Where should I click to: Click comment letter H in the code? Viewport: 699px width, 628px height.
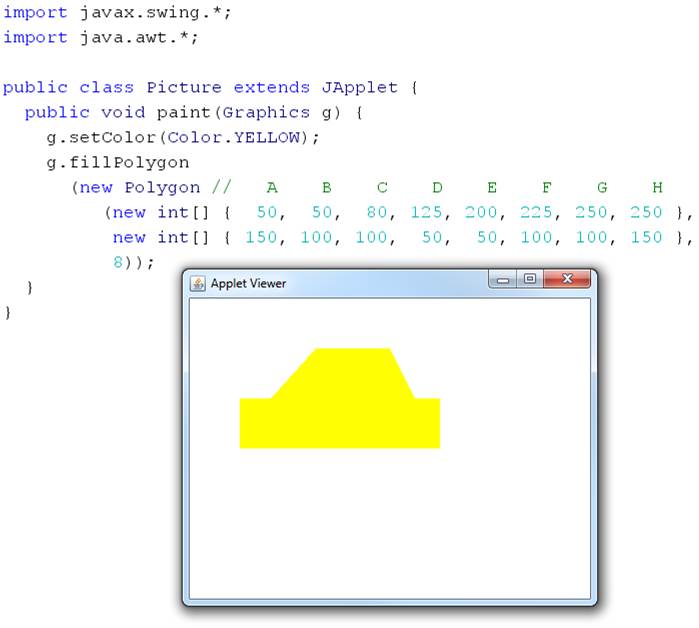click(x=658, y=187)
